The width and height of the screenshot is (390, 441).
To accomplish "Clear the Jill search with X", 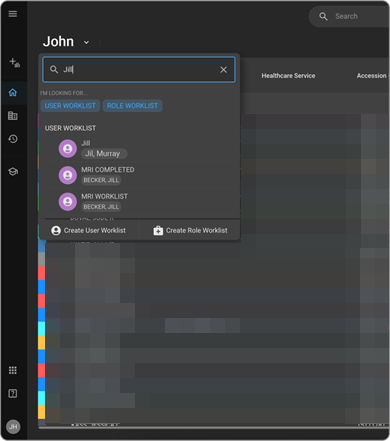I will tap(223, 70).
